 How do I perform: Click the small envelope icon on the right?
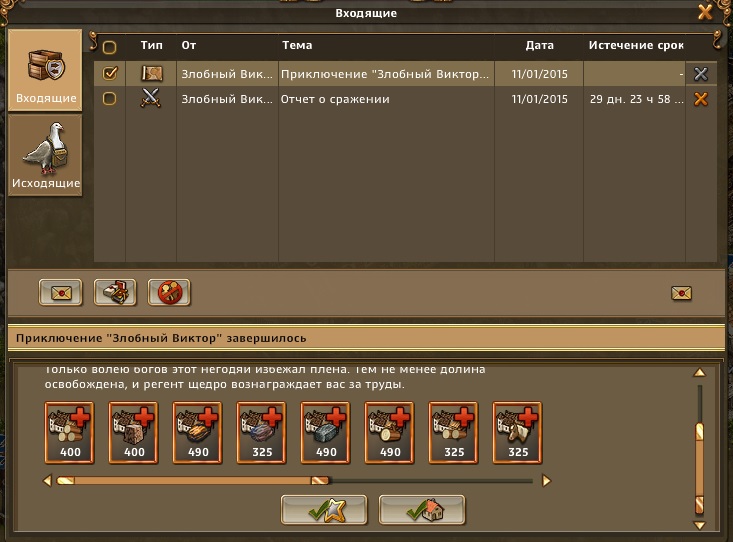(681, 293)
